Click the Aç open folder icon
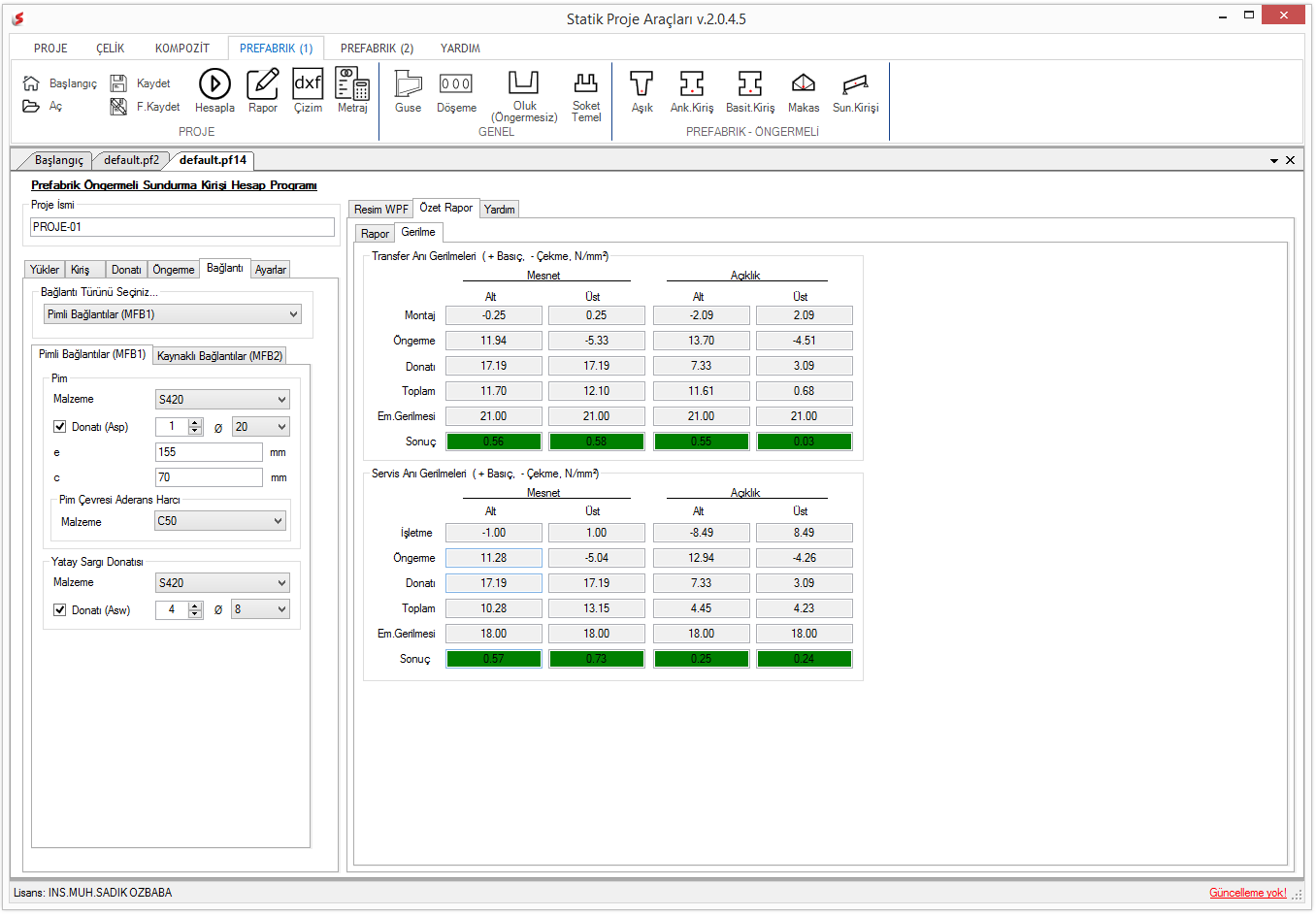1316x916 pixels. [x=31, y=106]
